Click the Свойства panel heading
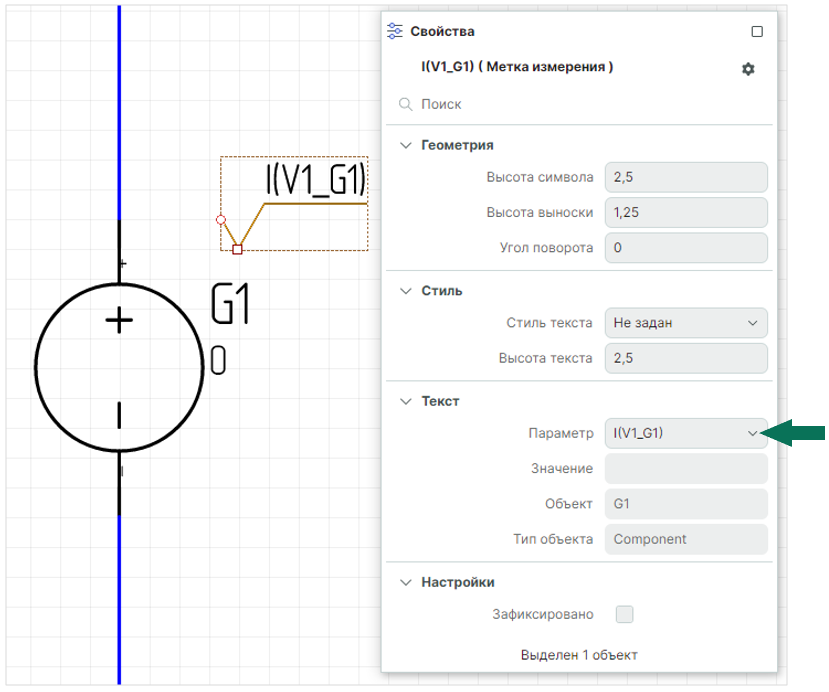The image size is (829, 692). pyautogui.click(x=442, y=32)
